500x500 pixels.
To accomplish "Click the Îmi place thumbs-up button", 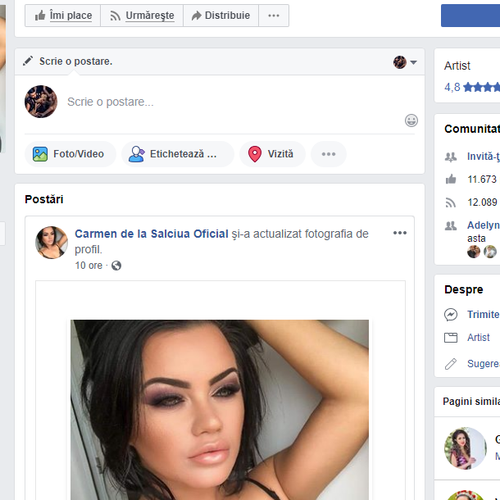I will [63, 15].
